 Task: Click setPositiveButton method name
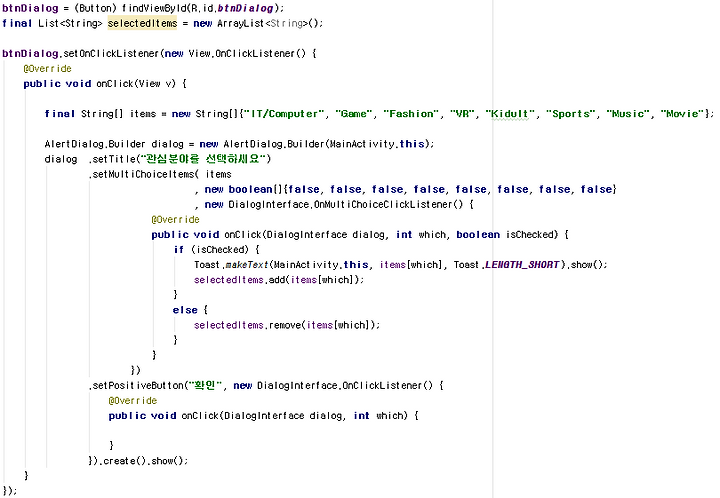pos(138,385)
